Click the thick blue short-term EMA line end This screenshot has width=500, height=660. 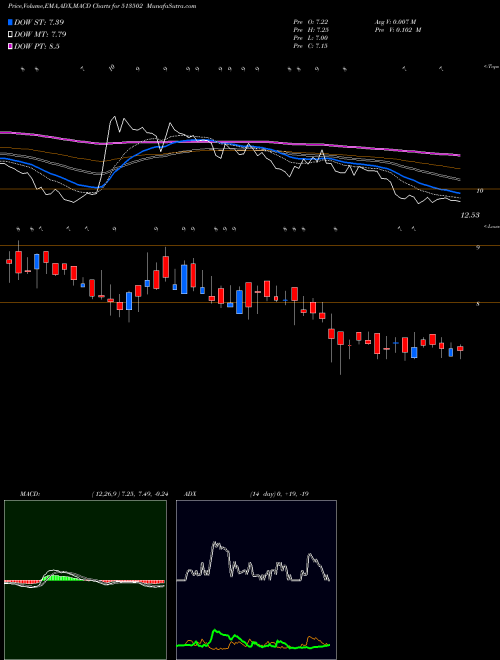point(458,193)
